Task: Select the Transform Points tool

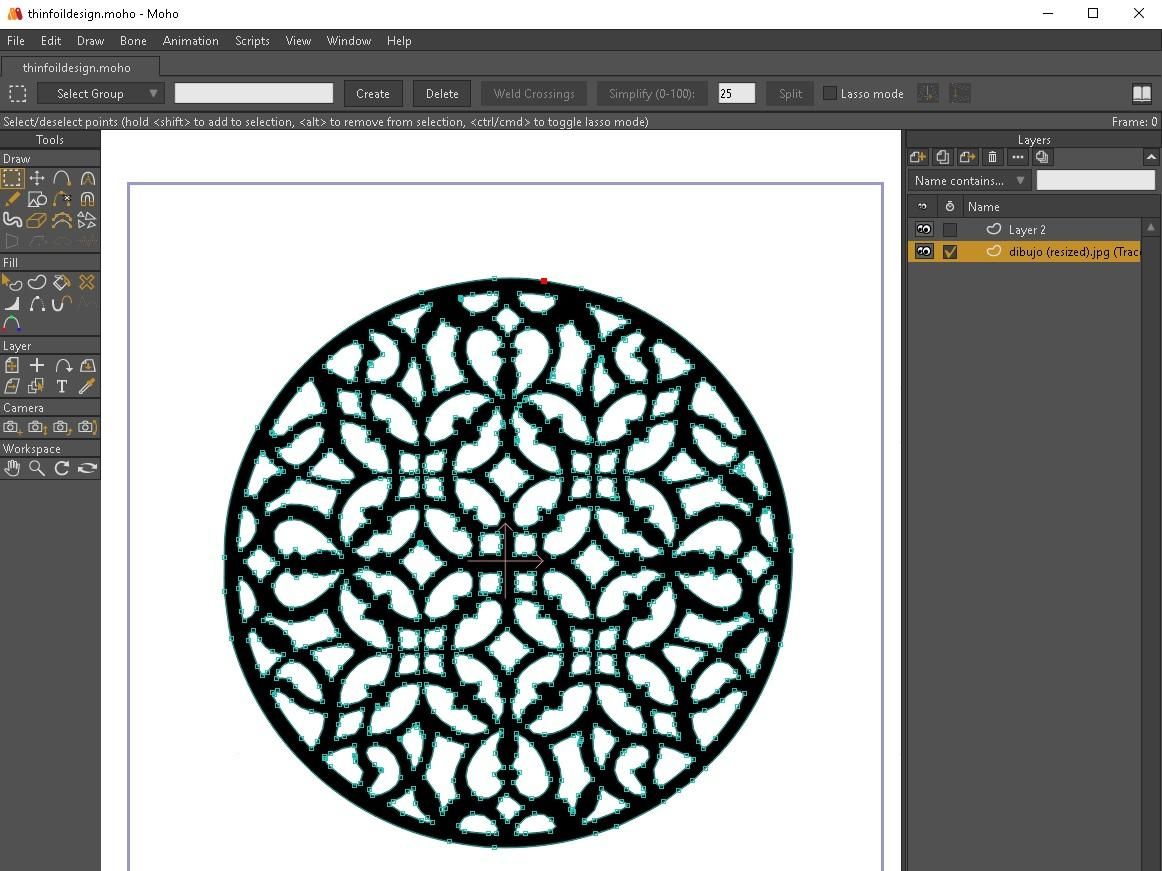Action: pyautogui.click(x=36, y=178)
